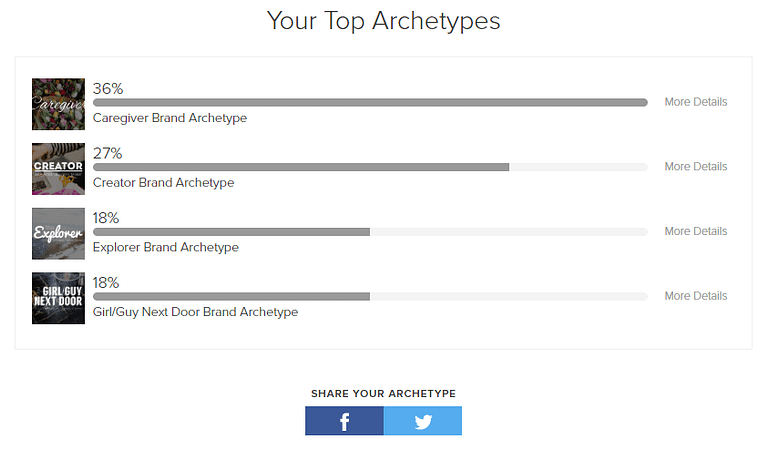The image size is (769, 460).
Task: Select the Explorer Brand Archetype label
Action: point(166,247)
